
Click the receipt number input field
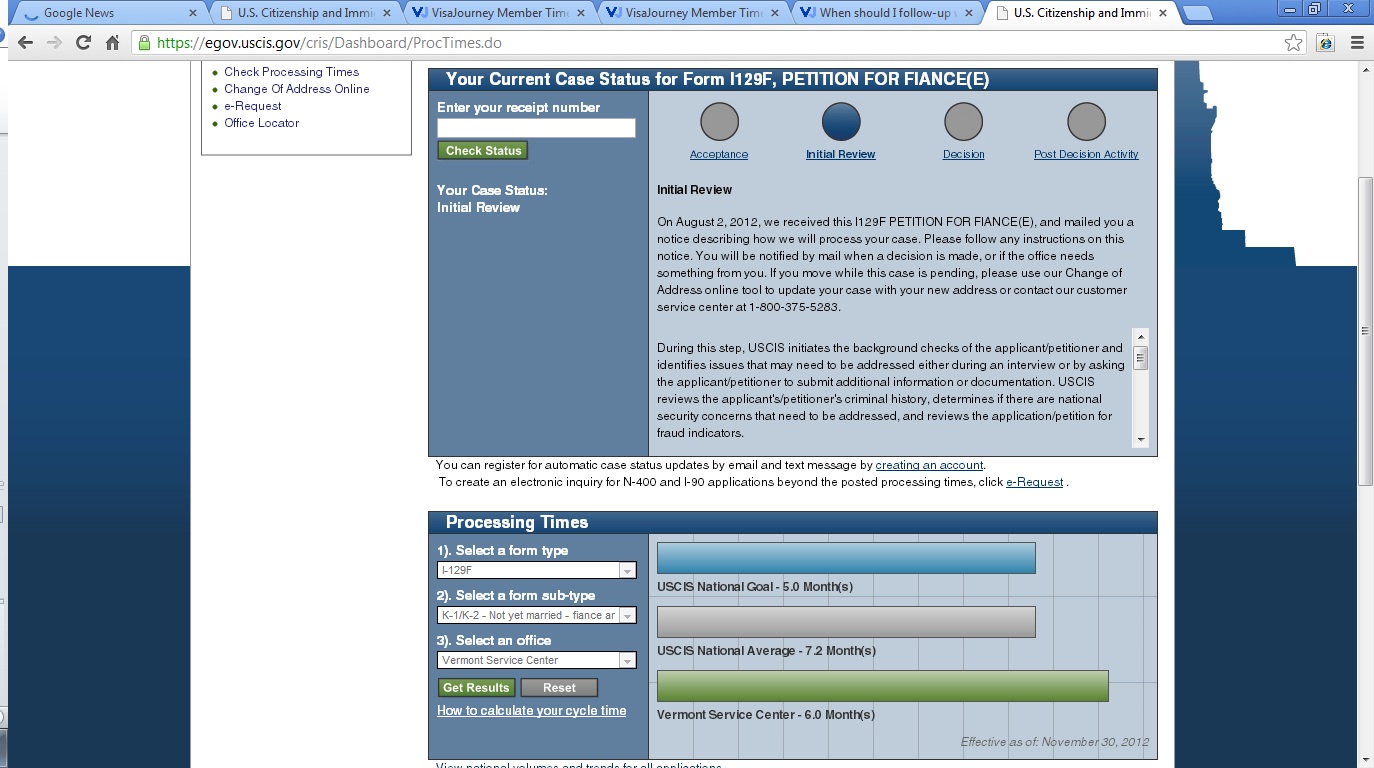[x=536, y=128]
